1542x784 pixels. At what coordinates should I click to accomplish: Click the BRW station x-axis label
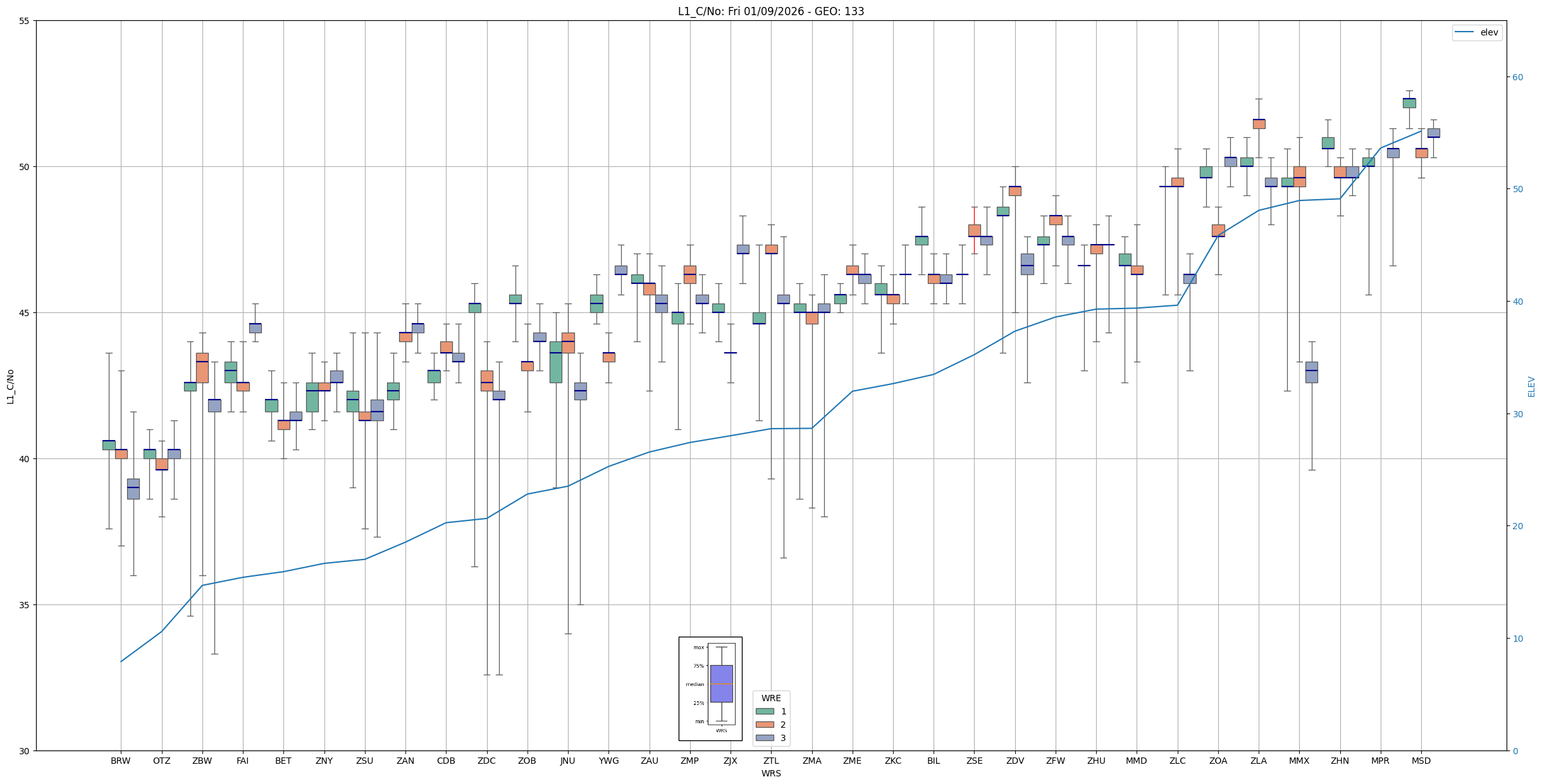tap(120, 761)
